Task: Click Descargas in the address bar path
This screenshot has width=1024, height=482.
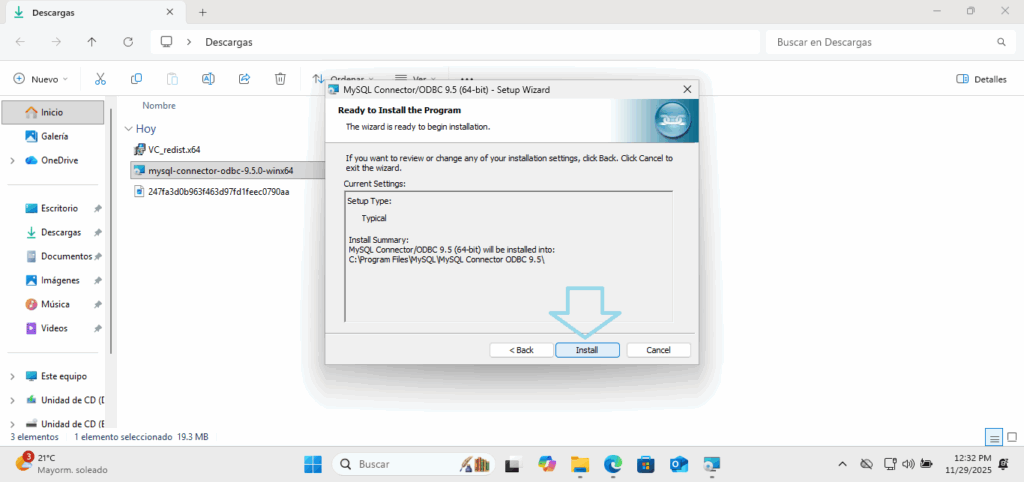Action: pyautogui.click(x=229, y=42)
